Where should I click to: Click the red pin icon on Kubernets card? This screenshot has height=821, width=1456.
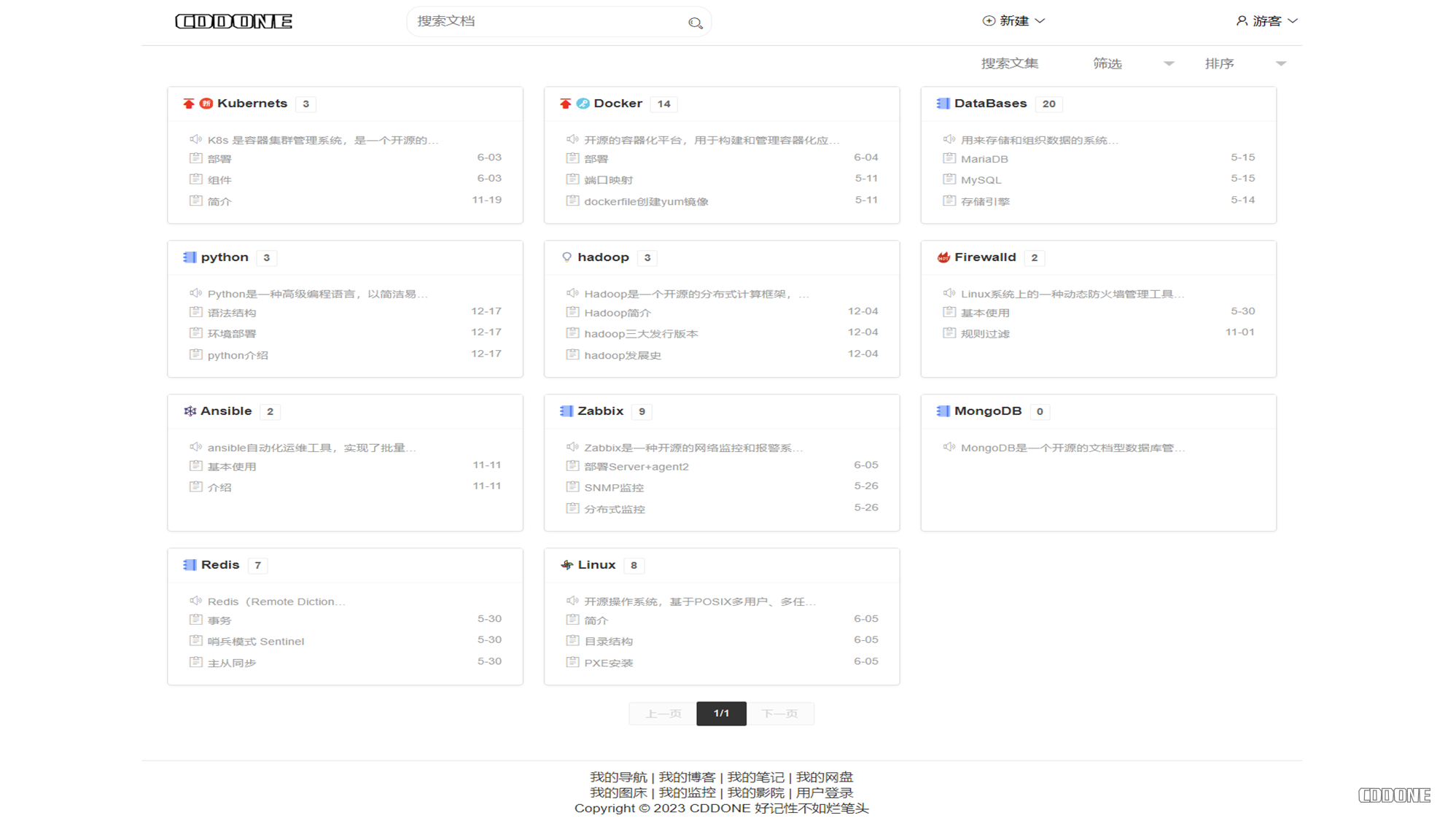click(x=189, y=104)
